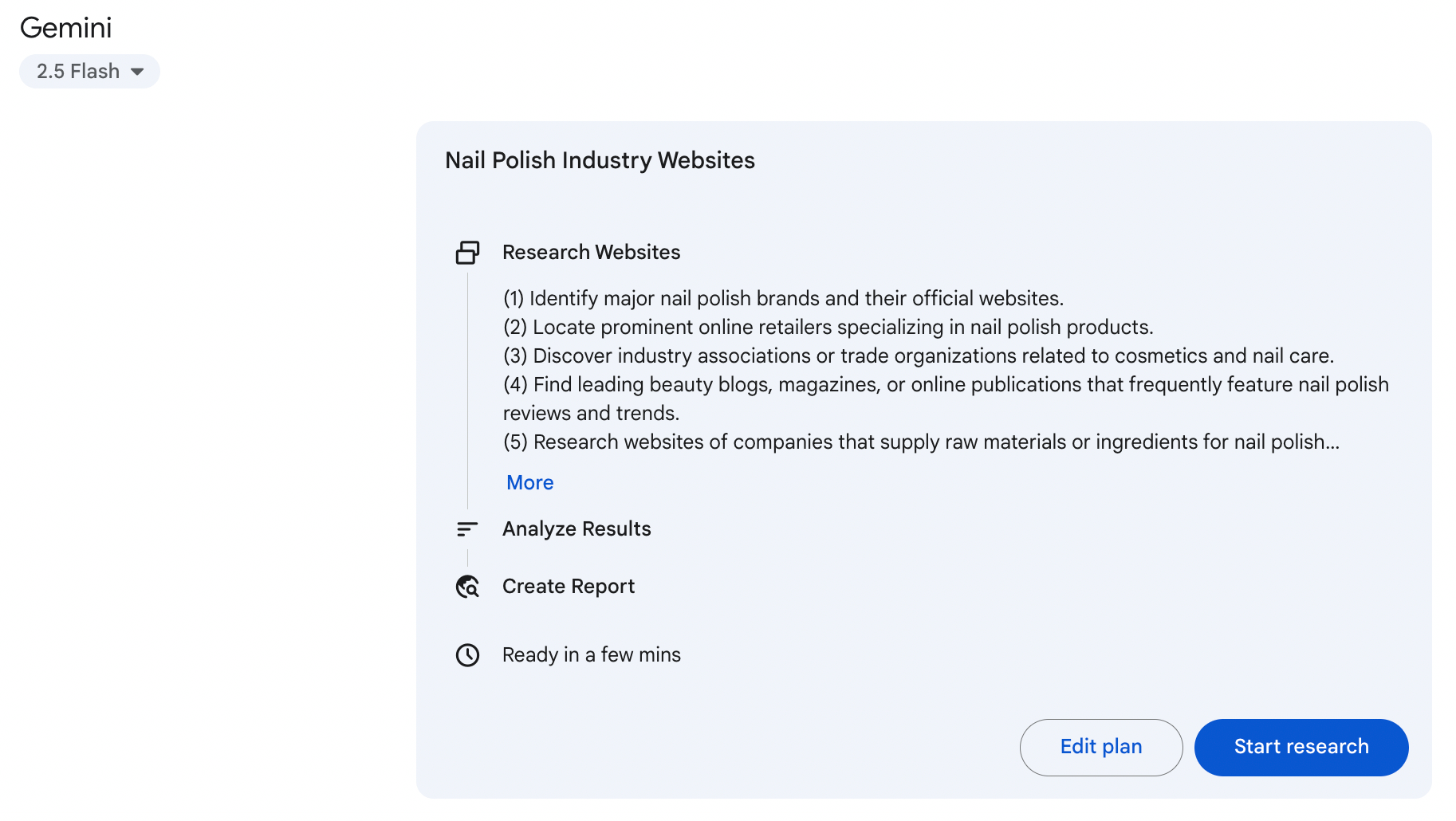Click the Gemini logo text
This screenshot has height=821, width=1456.
coord(66,28)
